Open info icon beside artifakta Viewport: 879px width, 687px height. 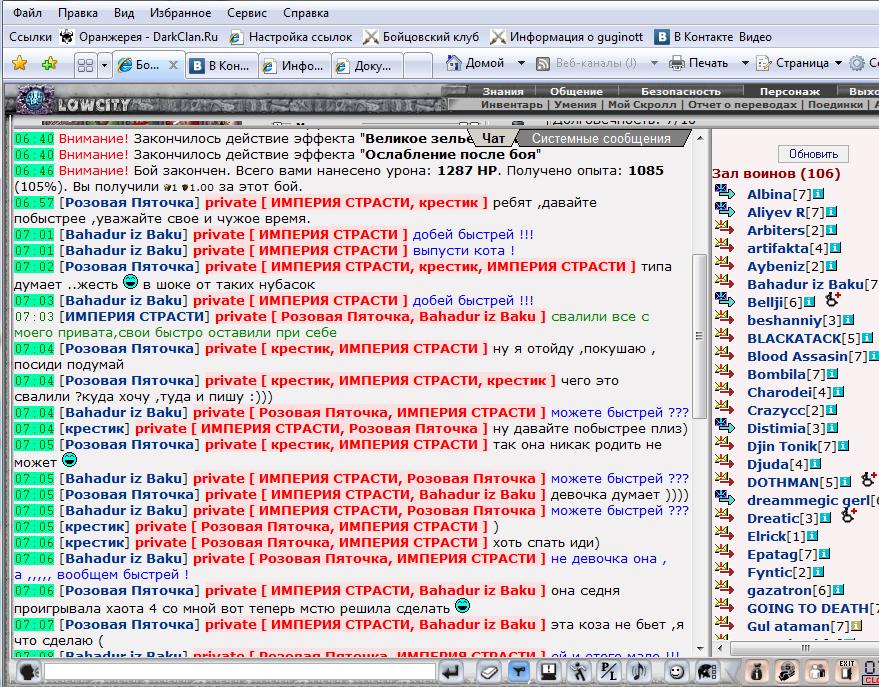835,248
